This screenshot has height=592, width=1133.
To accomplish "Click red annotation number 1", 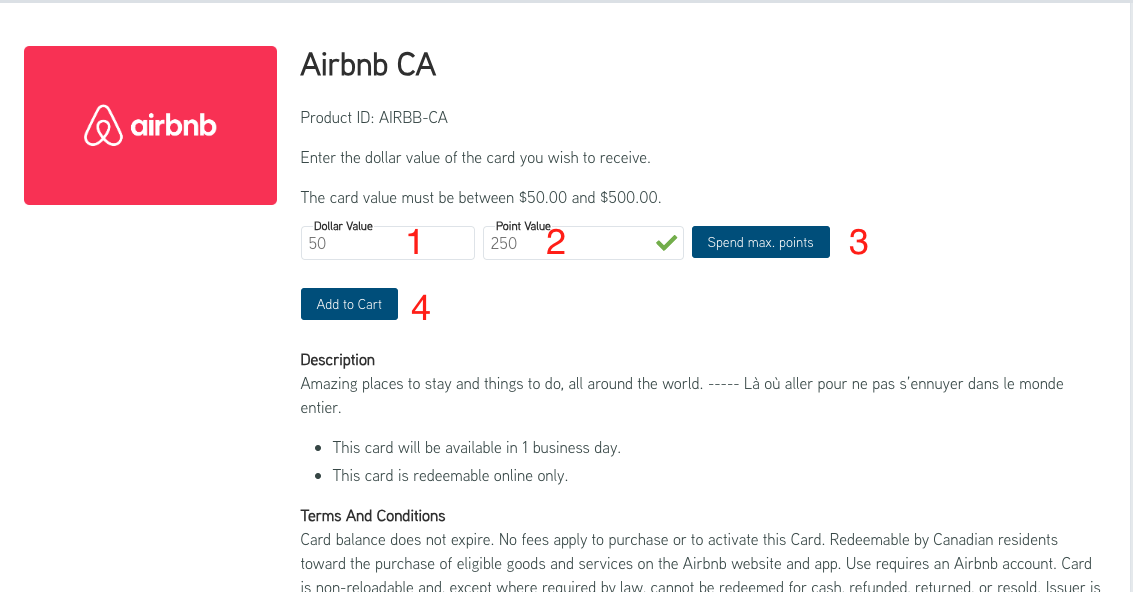I will click(x=414, y=242).
